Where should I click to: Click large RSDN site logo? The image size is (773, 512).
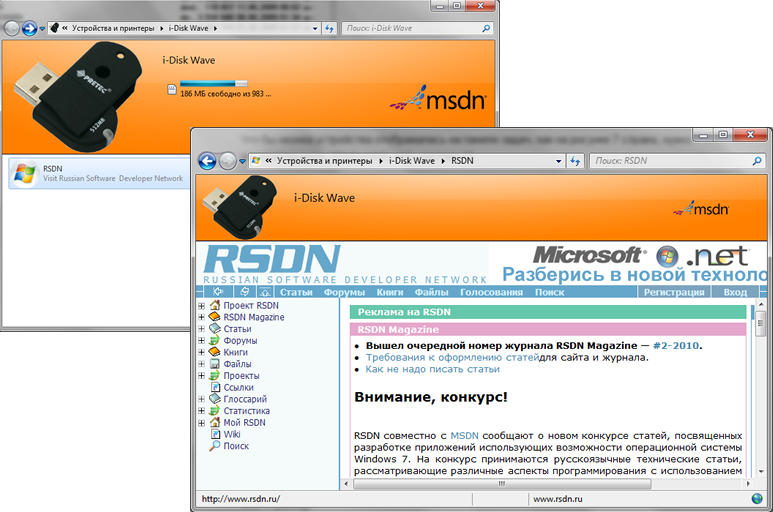click(272, 259)
